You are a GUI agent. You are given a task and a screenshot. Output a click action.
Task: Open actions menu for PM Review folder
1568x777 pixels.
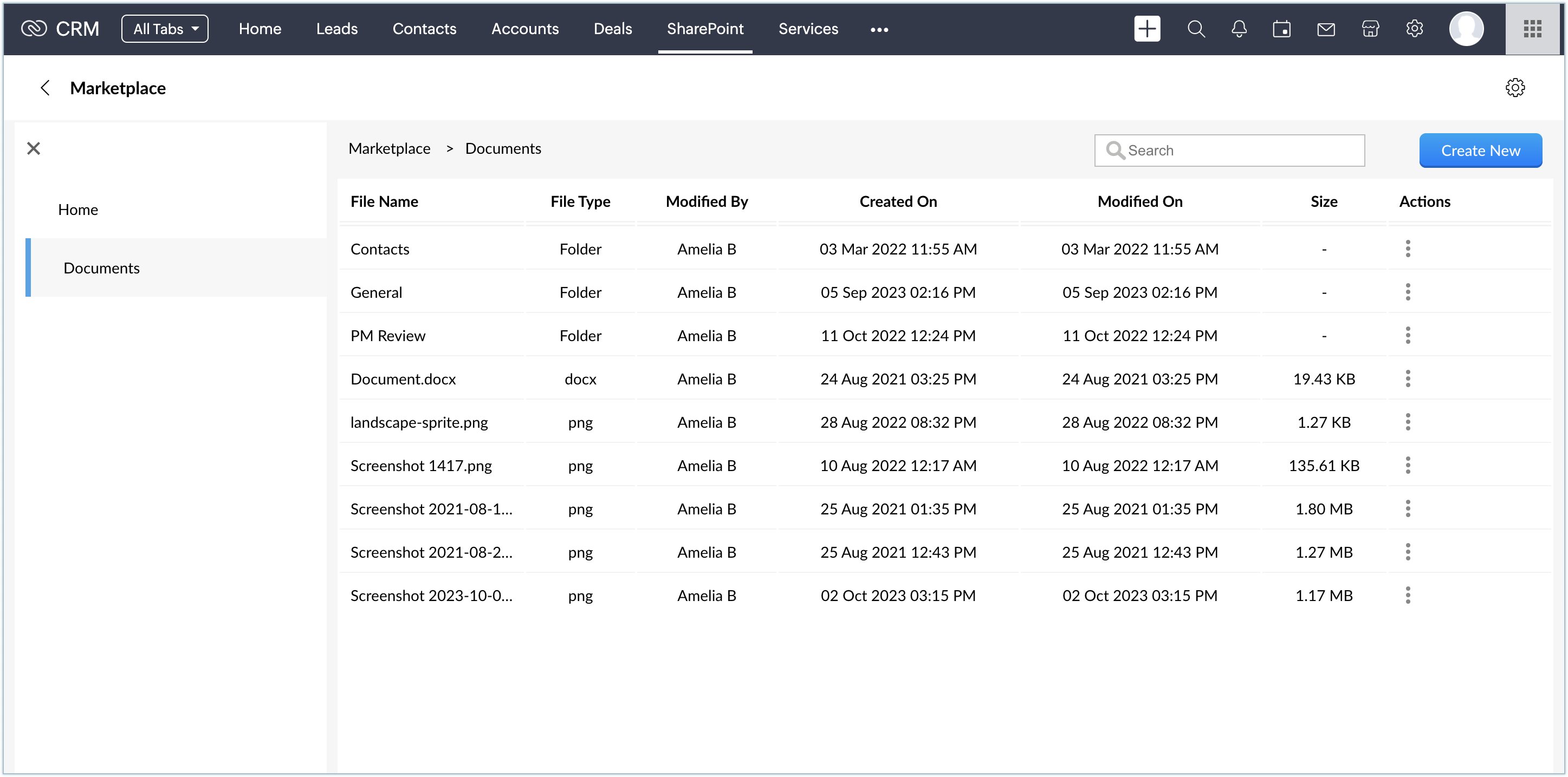(1408, 335)
